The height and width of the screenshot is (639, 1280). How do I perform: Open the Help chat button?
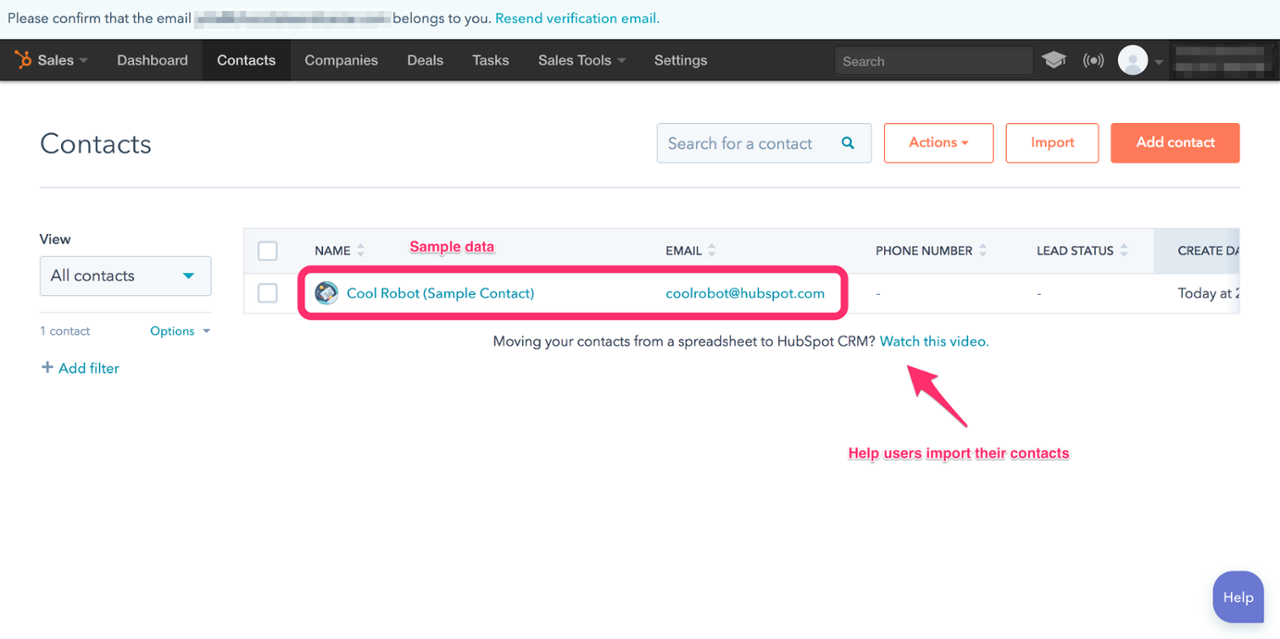pyautogui.click(x=1238, y=597)
